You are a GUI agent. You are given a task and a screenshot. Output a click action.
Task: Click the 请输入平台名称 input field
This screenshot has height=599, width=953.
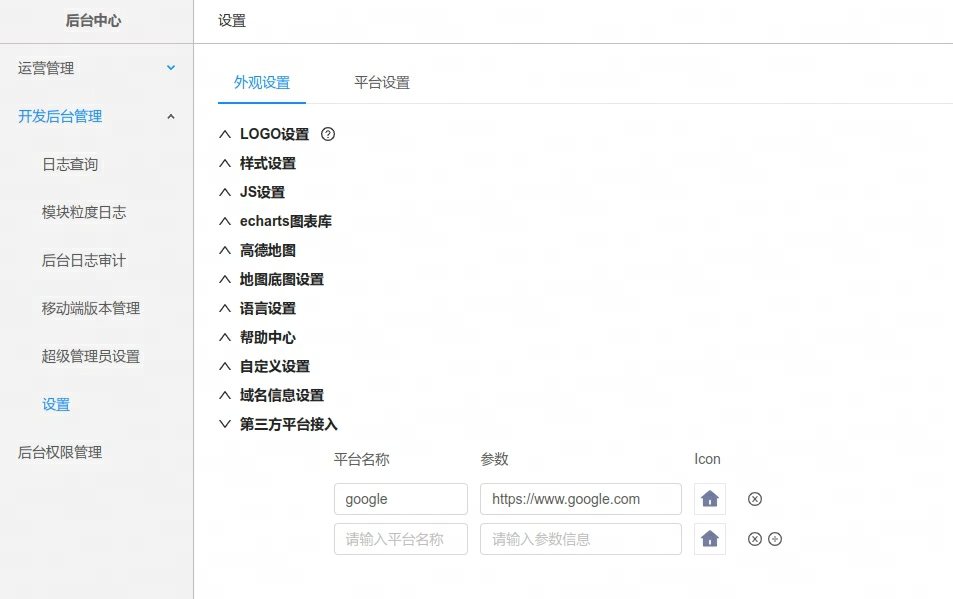point(400,539)
